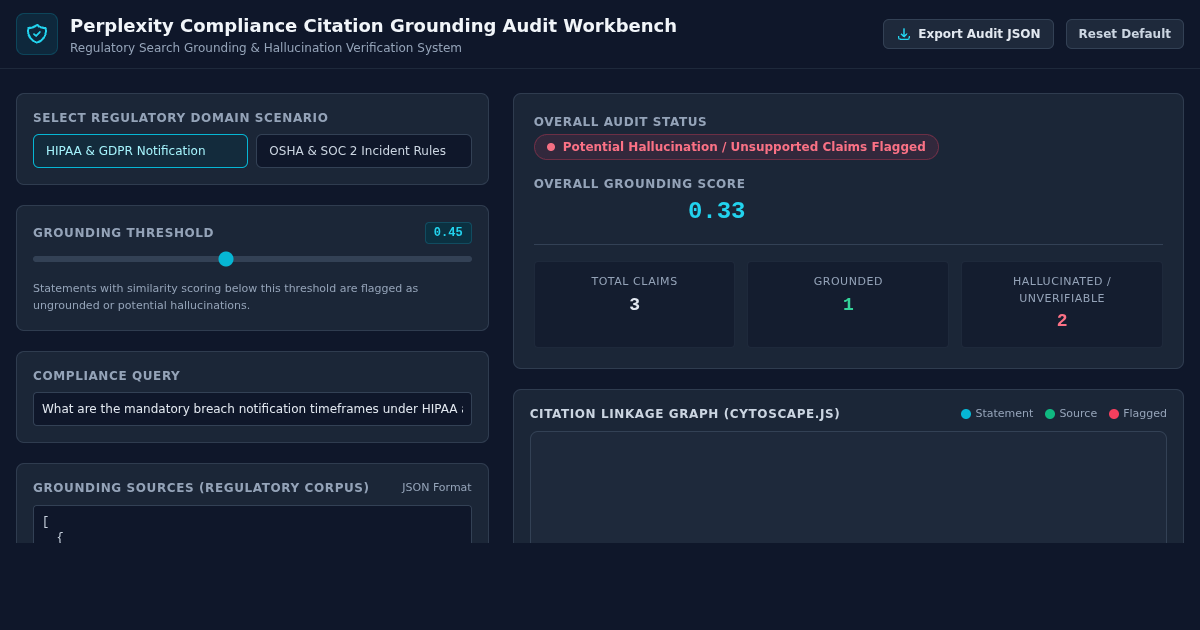Click the Citation Linkage Graph heading
Viewport: 1200px width, 630px height.
coord(685,414)
